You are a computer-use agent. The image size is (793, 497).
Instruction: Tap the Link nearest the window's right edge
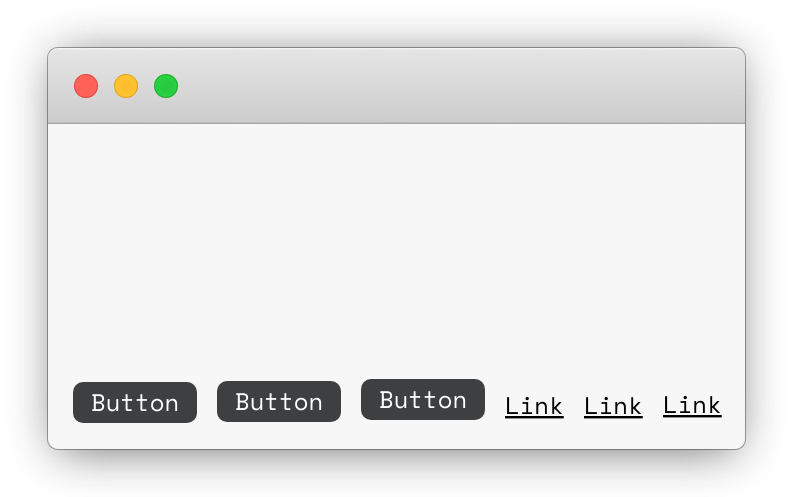[692, 405]
